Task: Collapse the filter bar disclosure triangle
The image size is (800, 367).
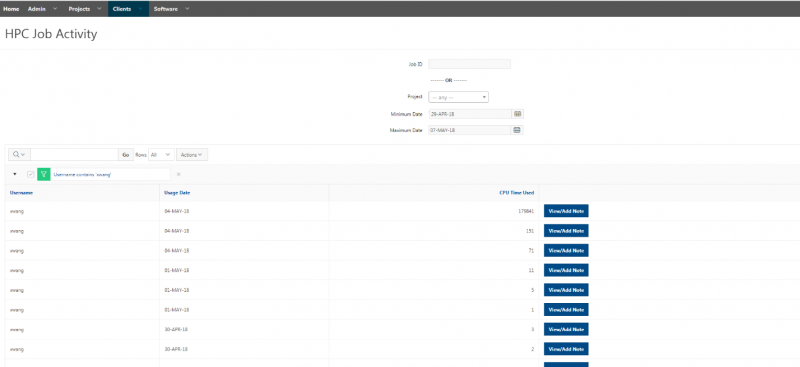Action: 14,174
